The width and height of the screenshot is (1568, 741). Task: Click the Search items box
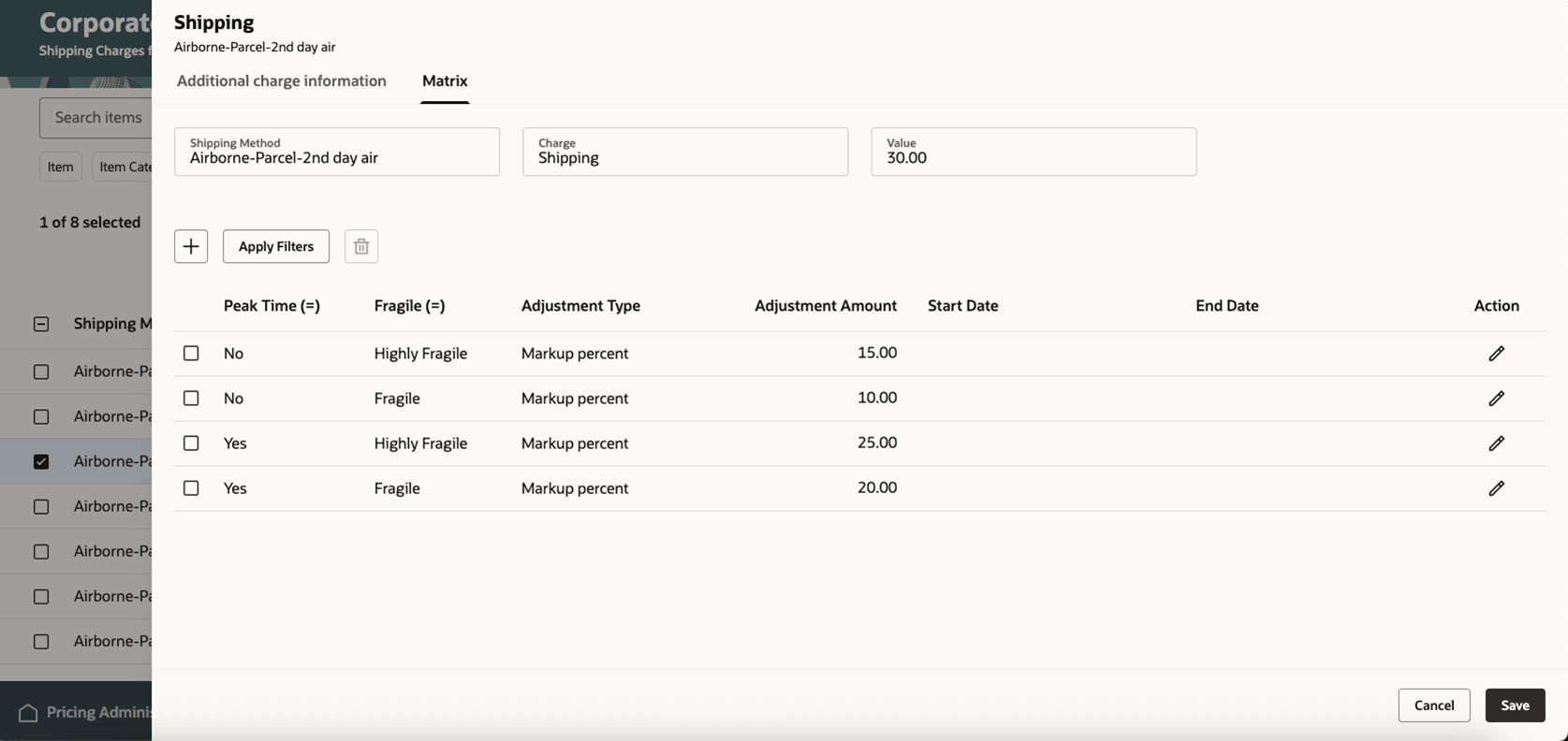95,118
